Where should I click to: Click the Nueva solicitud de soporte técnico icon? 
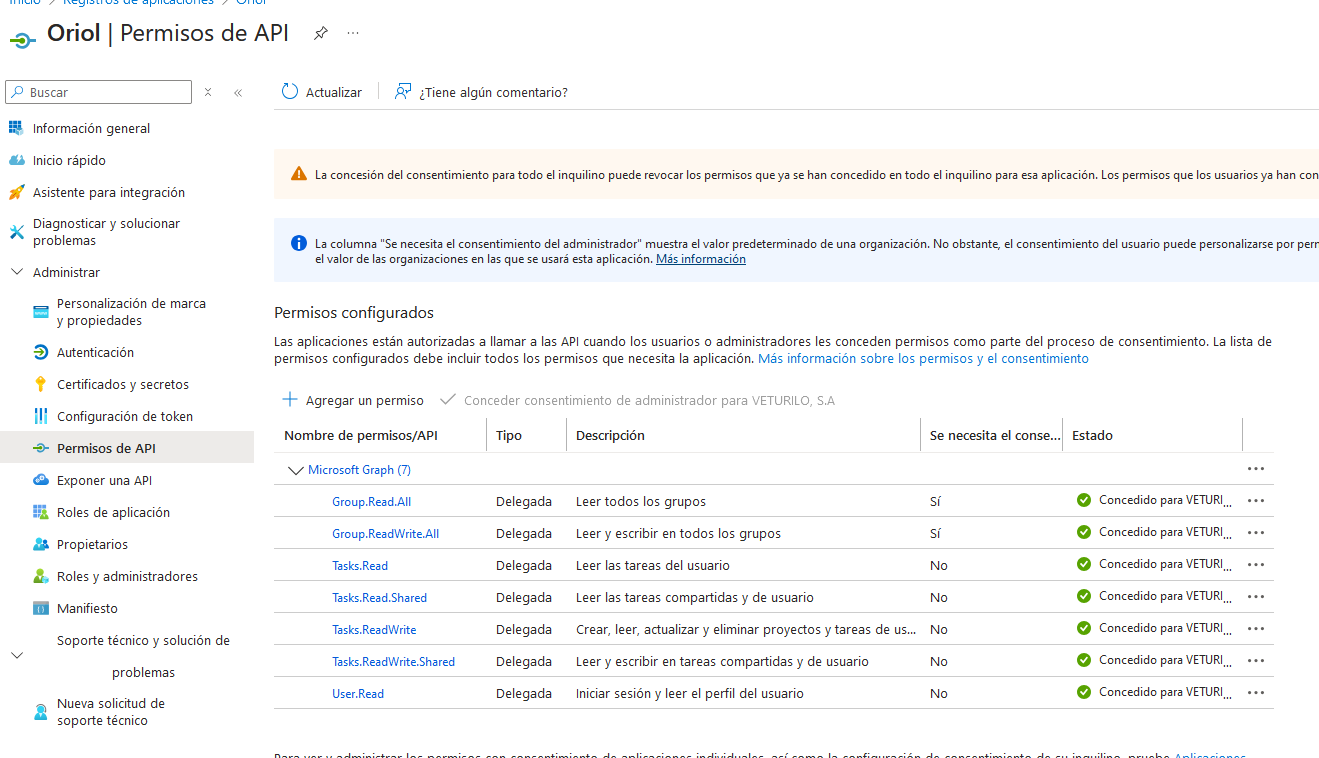click(x=41, y=712)
